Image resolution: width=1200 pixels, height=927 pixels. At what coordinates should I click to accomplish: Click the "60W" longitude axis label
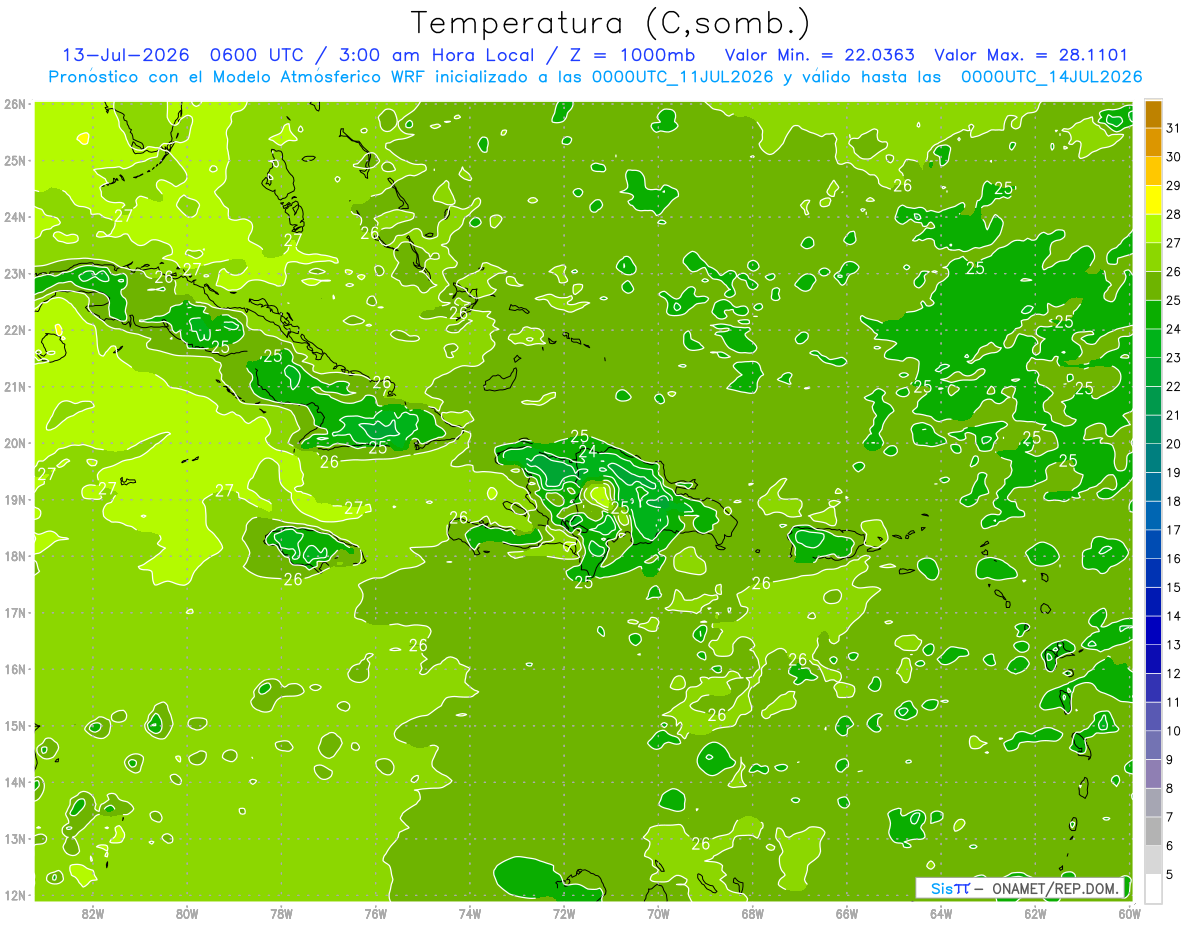coord(1129,913)
